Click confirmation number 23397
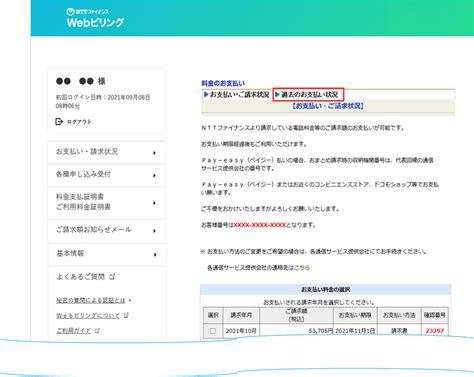 435,331
